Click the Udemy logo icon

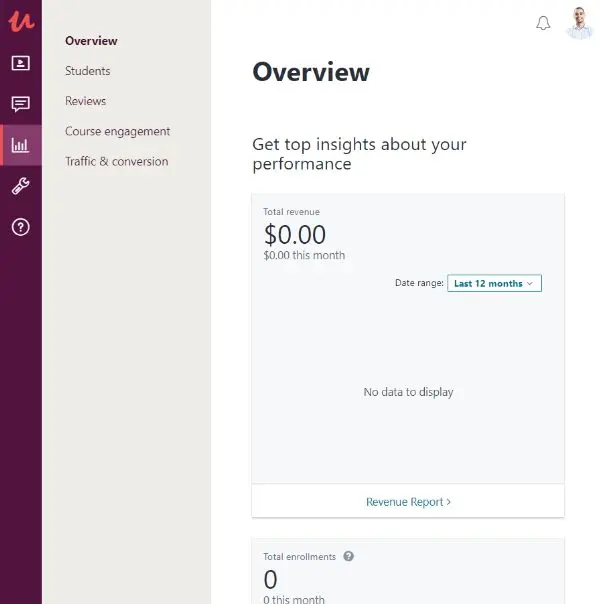pos(20,22)
